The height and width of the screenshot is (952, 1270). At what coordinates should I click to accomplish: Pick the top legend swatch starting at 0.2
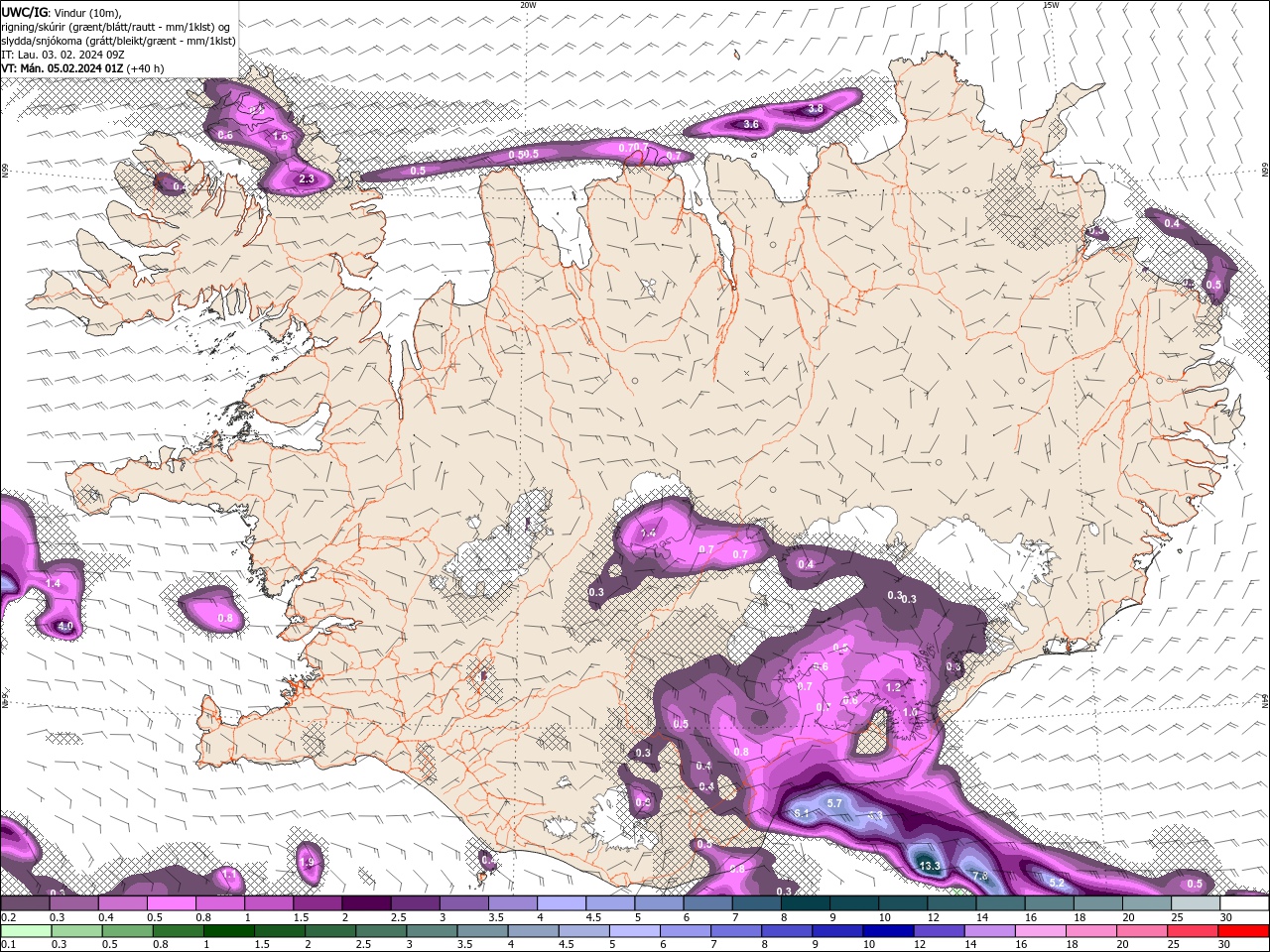pos(24,903)
